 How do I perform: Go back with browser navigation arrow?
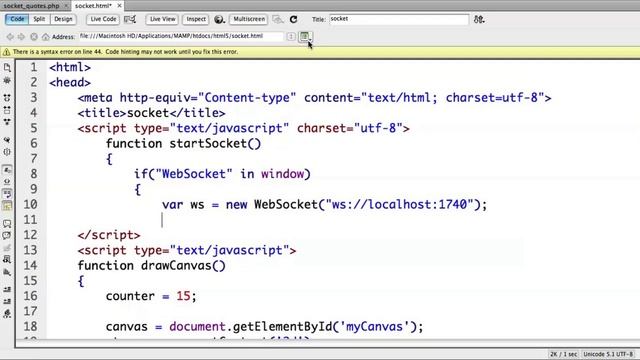(x=10, y=37)
